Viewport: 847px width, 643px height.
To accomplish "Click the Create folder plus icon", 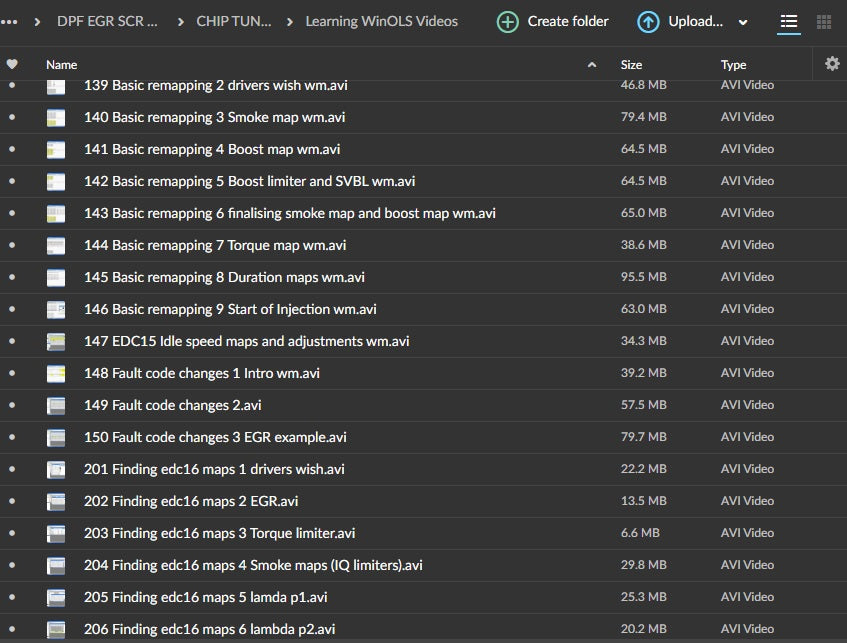I will 508,22.
